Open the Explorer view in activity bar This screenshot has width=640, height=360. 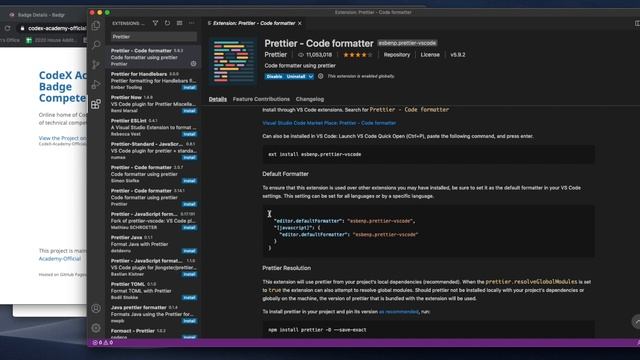96,25
